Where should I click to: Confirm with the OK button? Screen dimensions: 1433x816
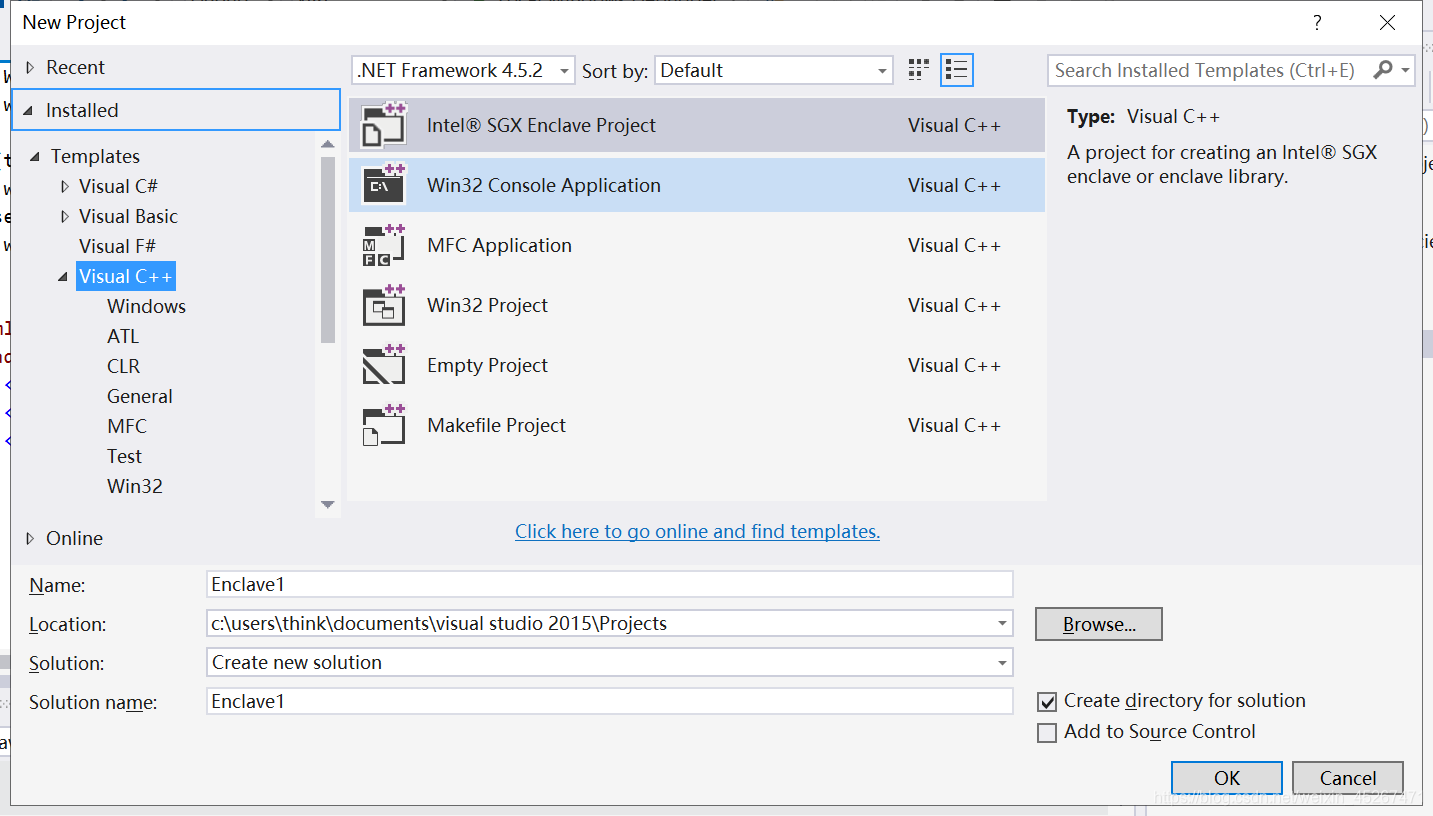(x=1227, y=778)
